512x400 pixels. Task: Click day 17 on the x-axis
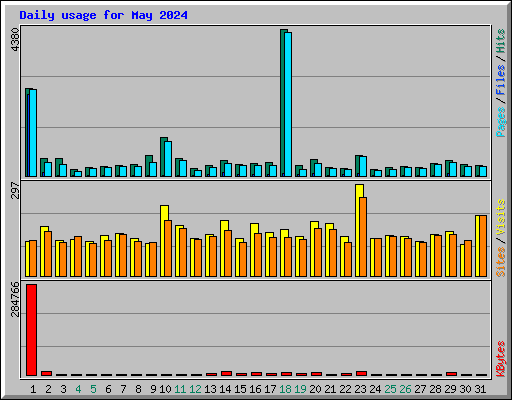(270, 389)
